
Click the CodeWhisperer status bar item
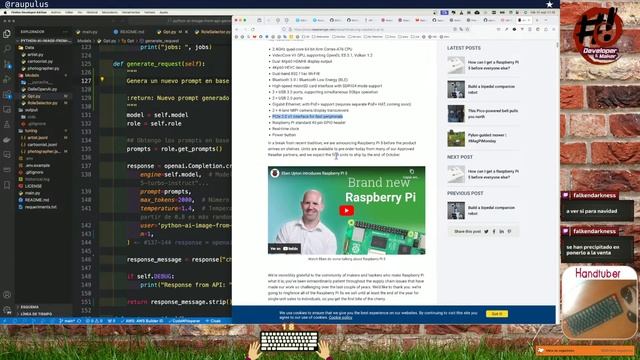click(183, 321)
